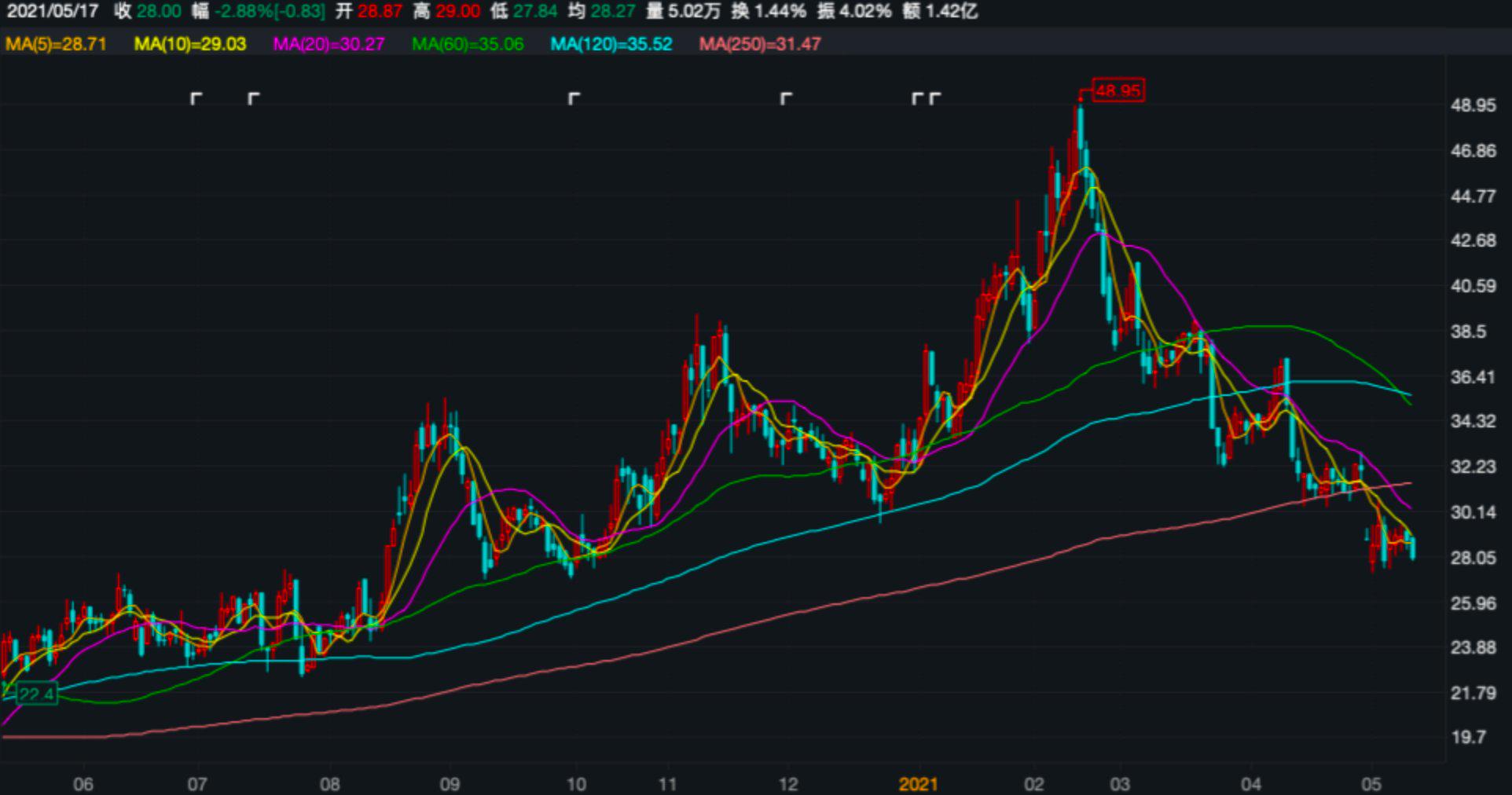Click the green 22.4 low price tag

[x=36, y=694]
